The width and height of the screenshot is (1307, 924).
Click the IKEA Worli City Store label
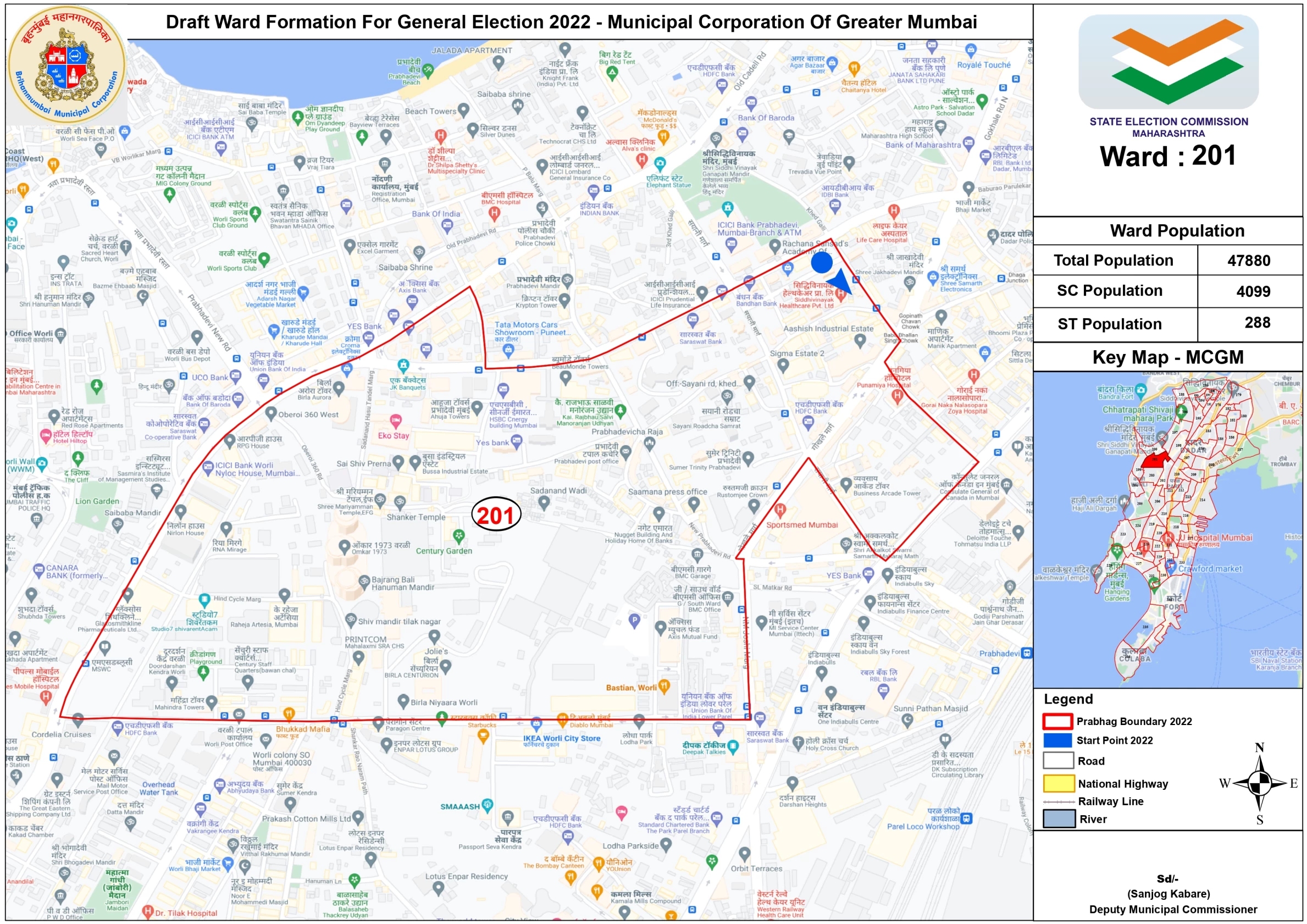point(561,738)
